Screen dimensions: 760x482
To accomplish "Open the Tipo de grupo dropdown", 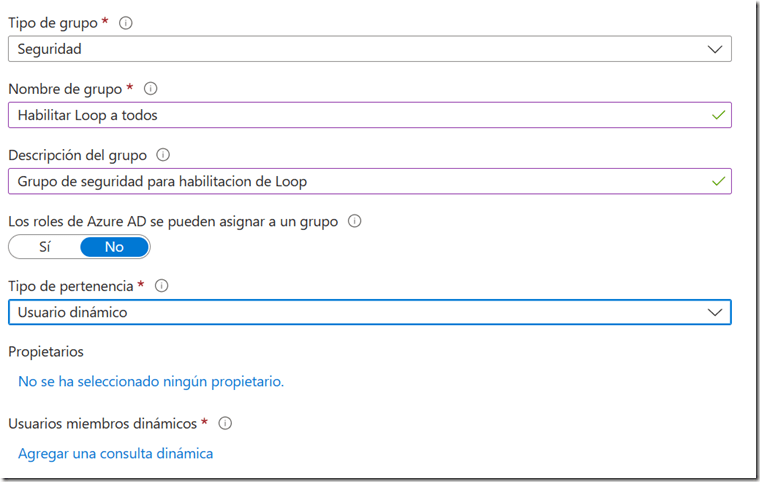I will click(x=369, y=49).
